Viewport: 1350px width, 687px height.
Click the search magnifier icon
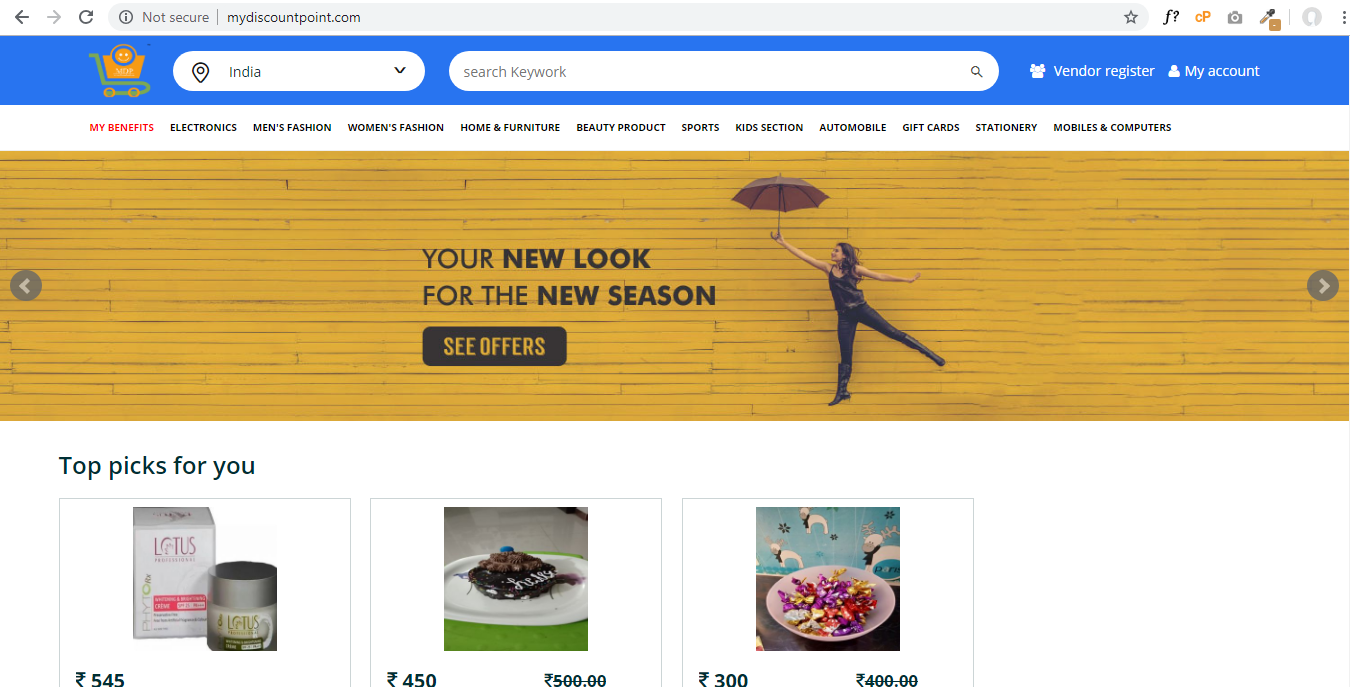tap(977, 72)
